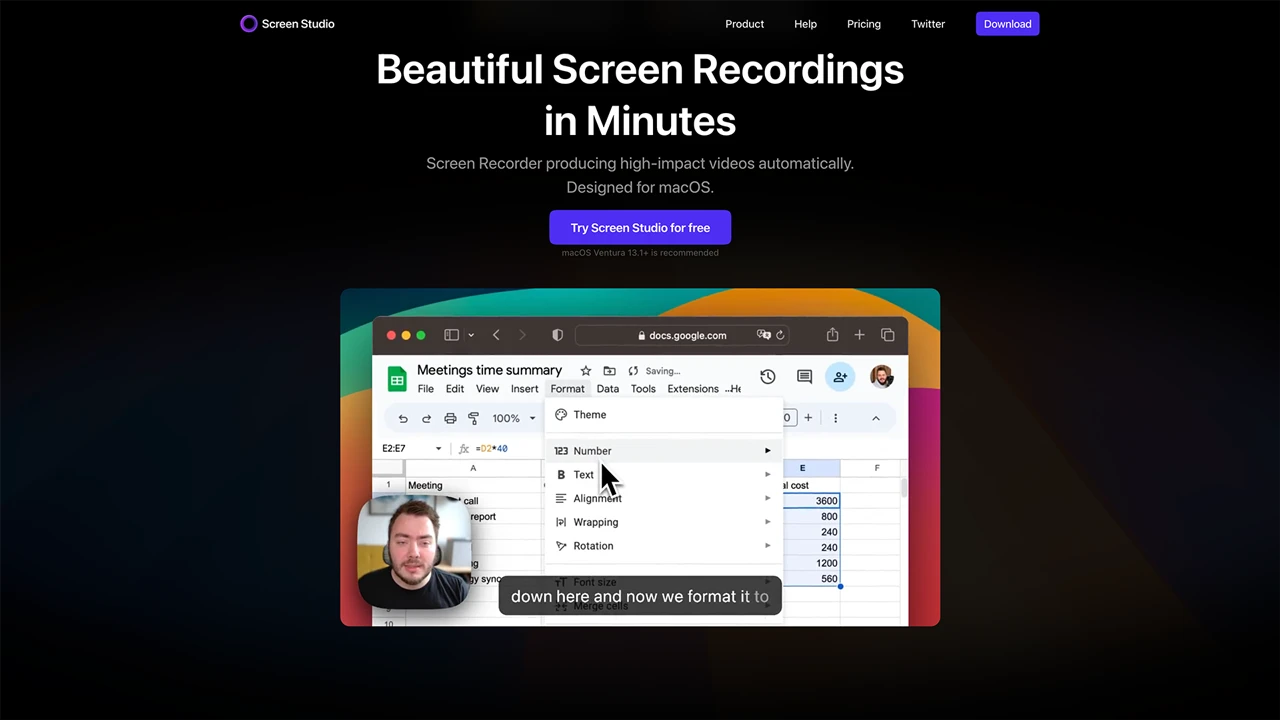1280x720 pixels.
Task: Click the undo arrow in toolbar
Action: coord(403,418)
